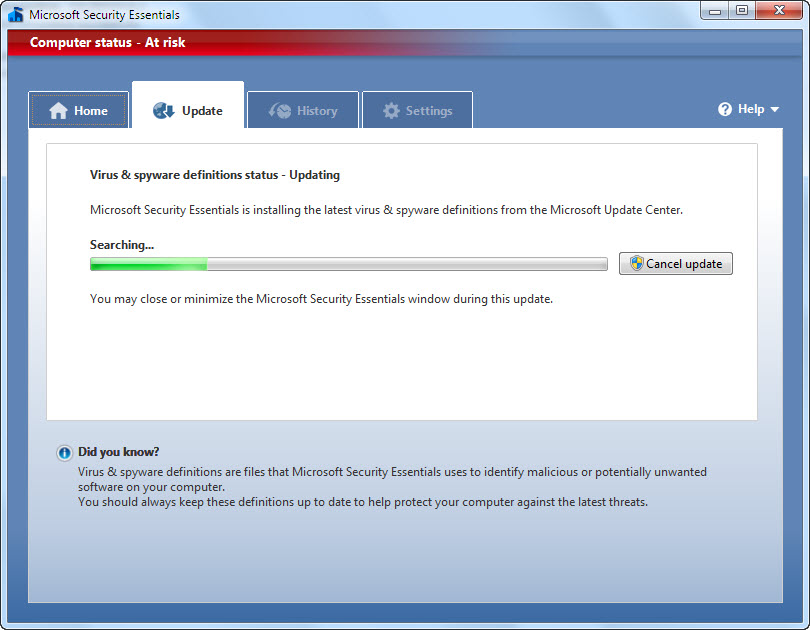Click the 'Did you know?' heading
The height and width of the screenshot is (630, 810).
pyautogui.click(x=119, y=452)
